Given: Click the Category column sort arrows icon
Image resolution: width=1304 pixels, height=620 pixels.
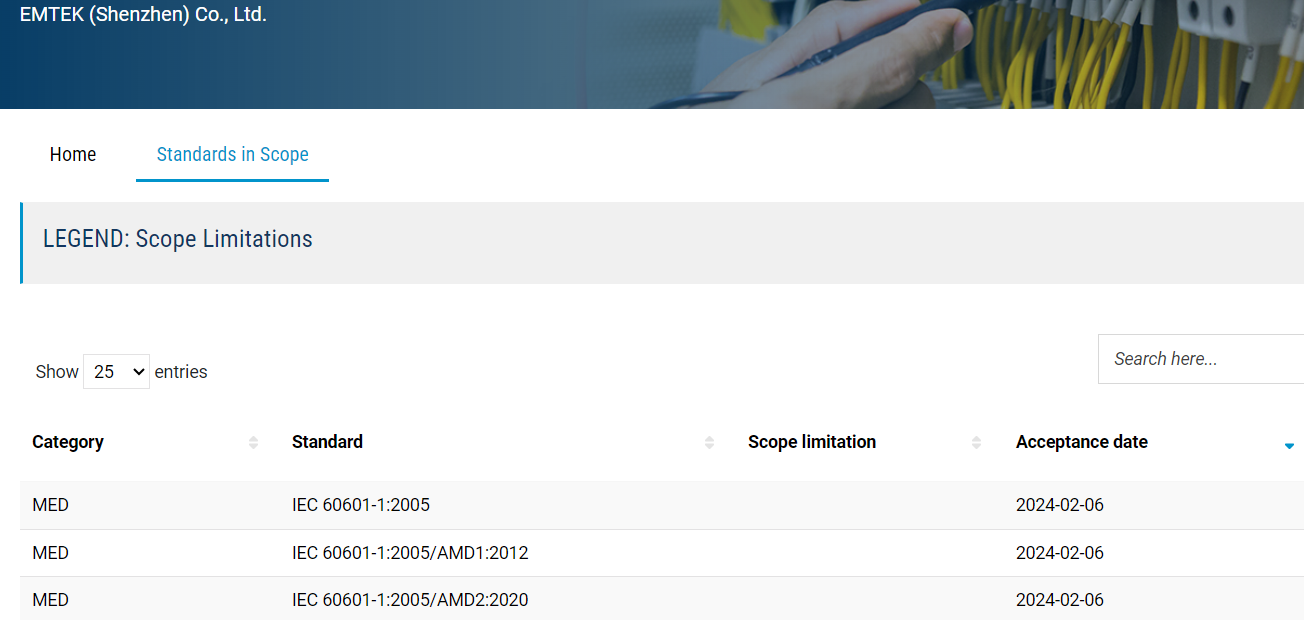Looking at the screenshot, I should tap(253, 442).
